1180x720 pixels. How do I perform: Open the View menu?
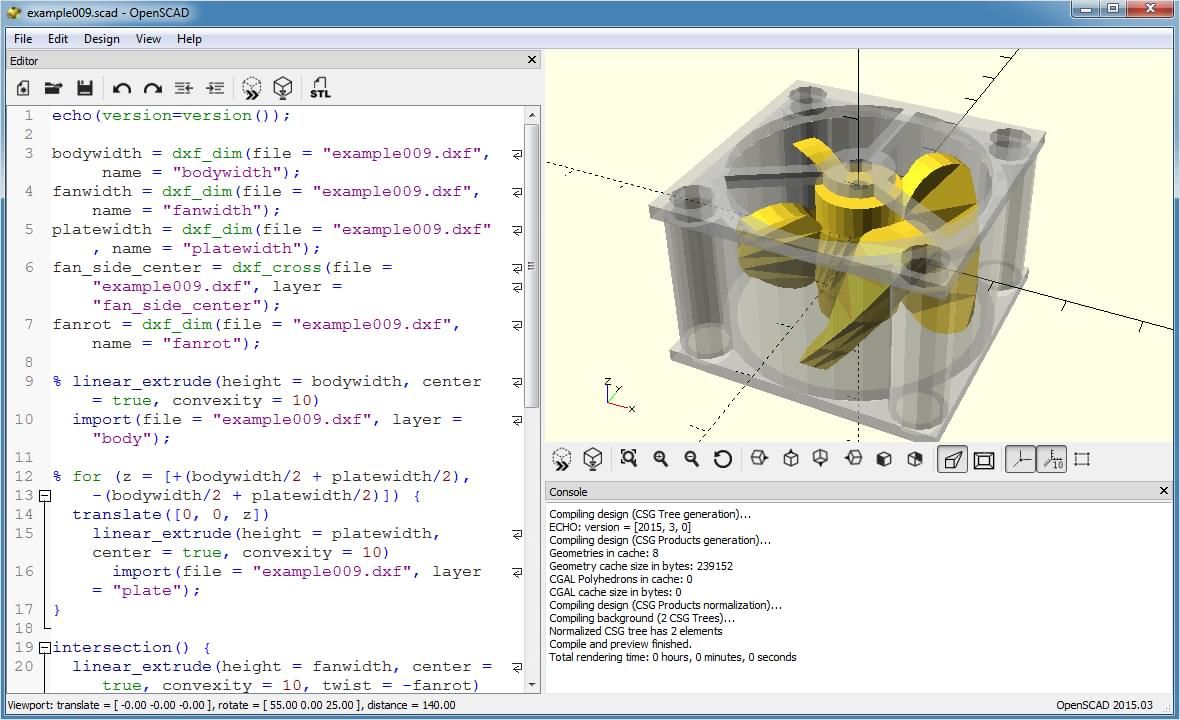[148, 39]
